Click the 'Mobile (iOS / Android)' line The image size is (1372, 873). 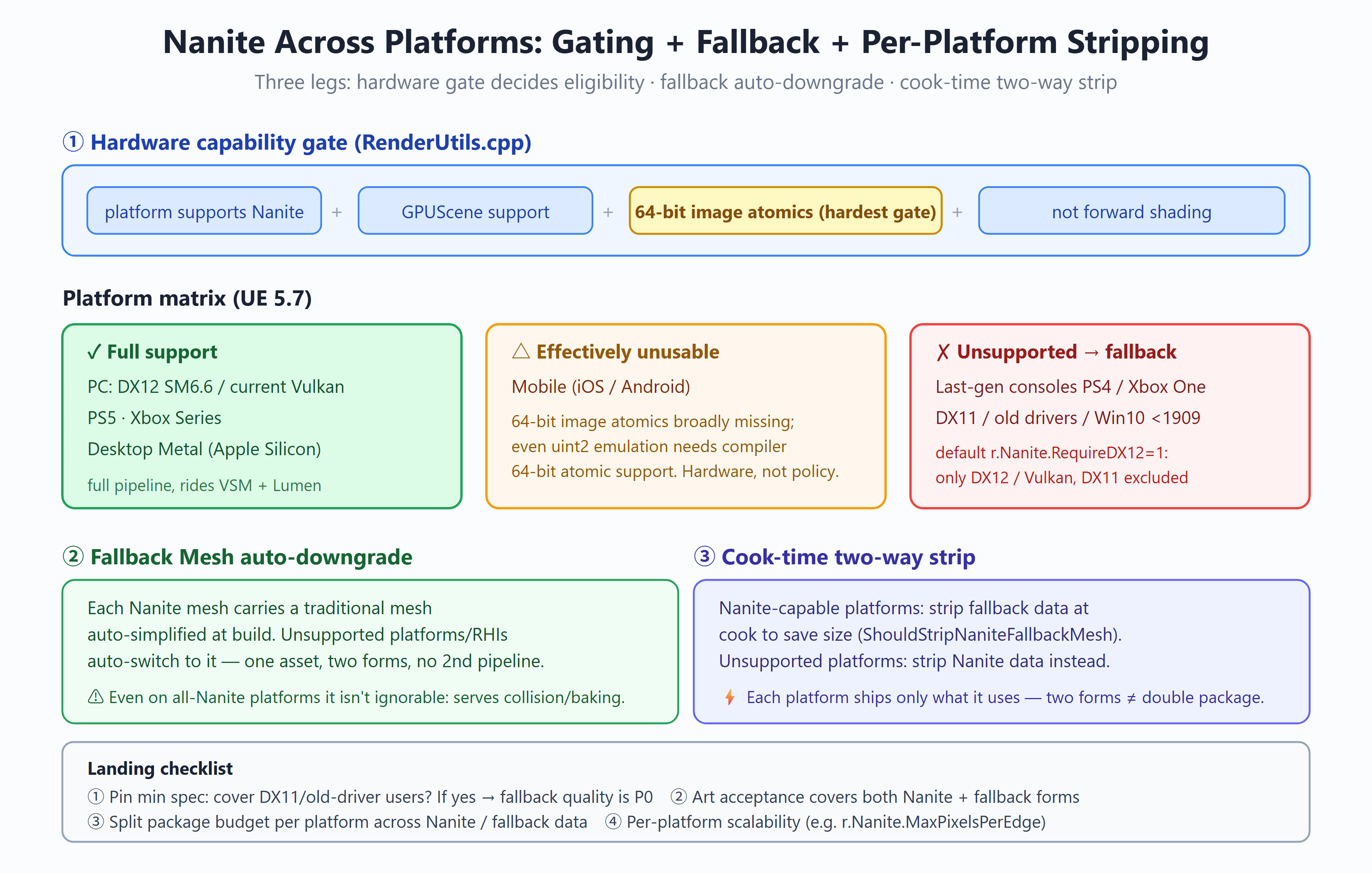click(x=601, y=386)
